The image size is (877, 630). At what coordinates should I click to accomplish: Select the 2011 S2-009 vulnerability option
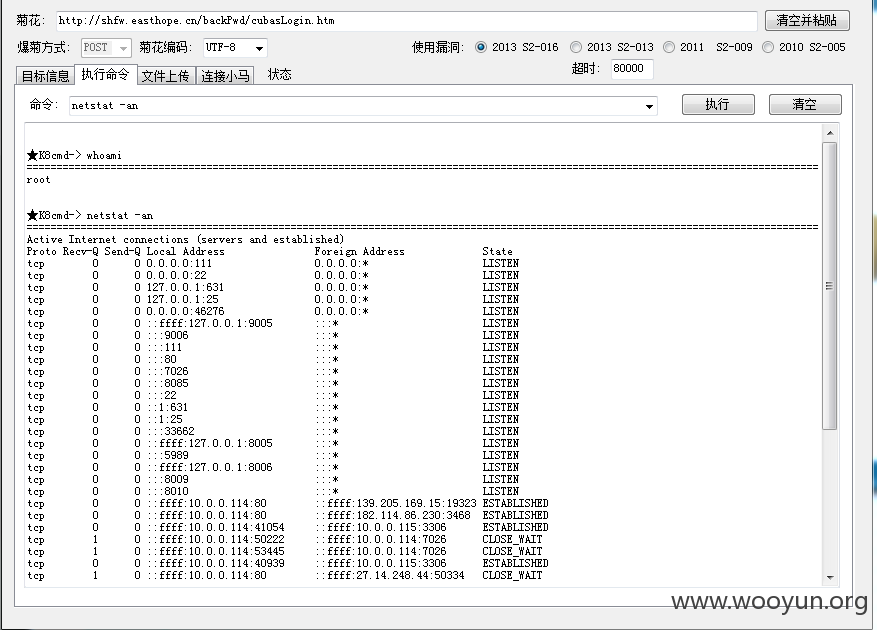[708, 48]
